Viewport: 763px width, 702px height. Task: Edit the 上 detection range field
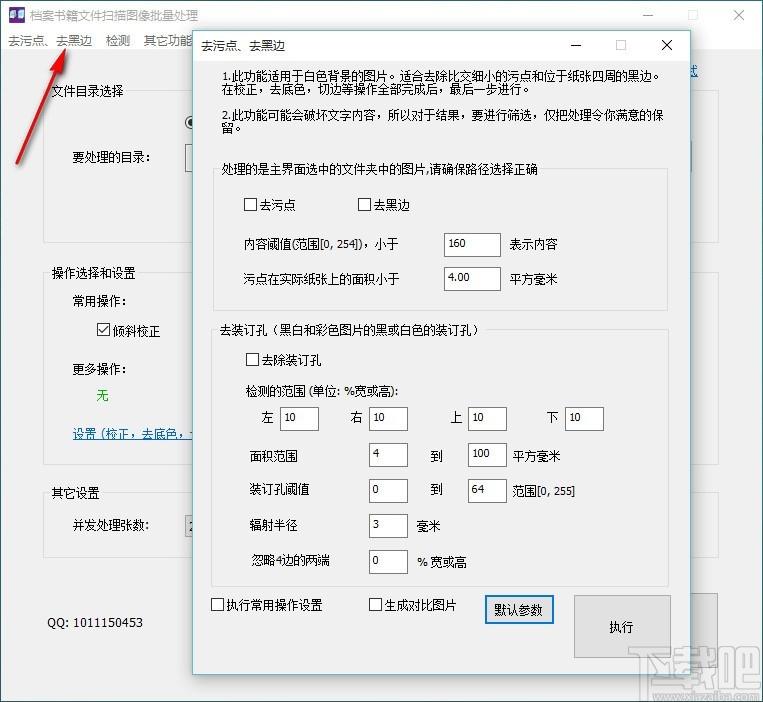(x=487, y=419)
